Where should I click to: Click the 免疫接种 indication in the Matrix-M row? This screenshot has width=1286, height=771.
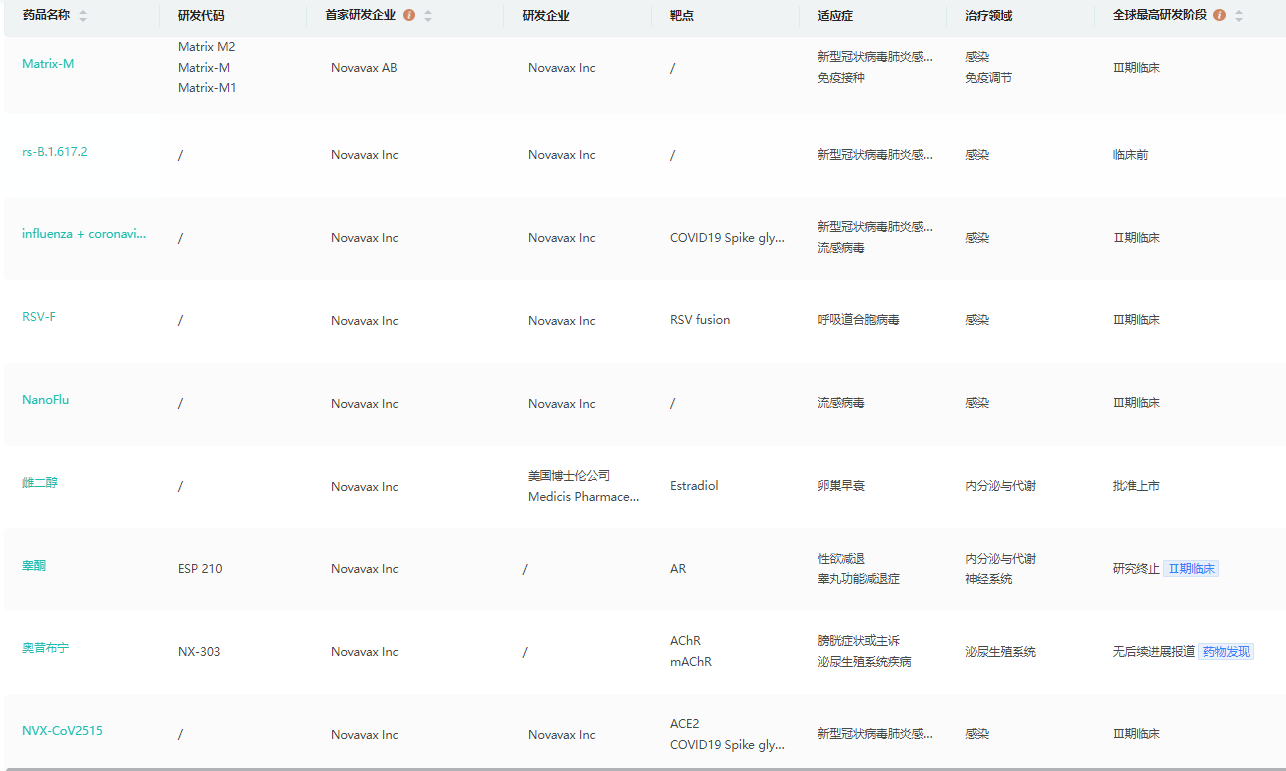pyautogui.click(x=841, y=78)
